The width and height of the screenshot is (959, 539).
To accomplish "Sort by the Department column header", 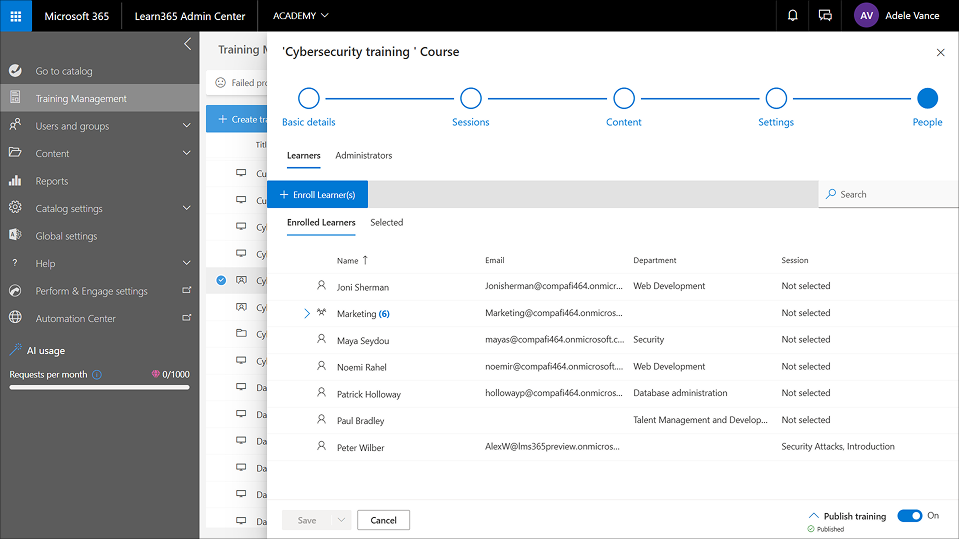I will (x=654, y=260).
